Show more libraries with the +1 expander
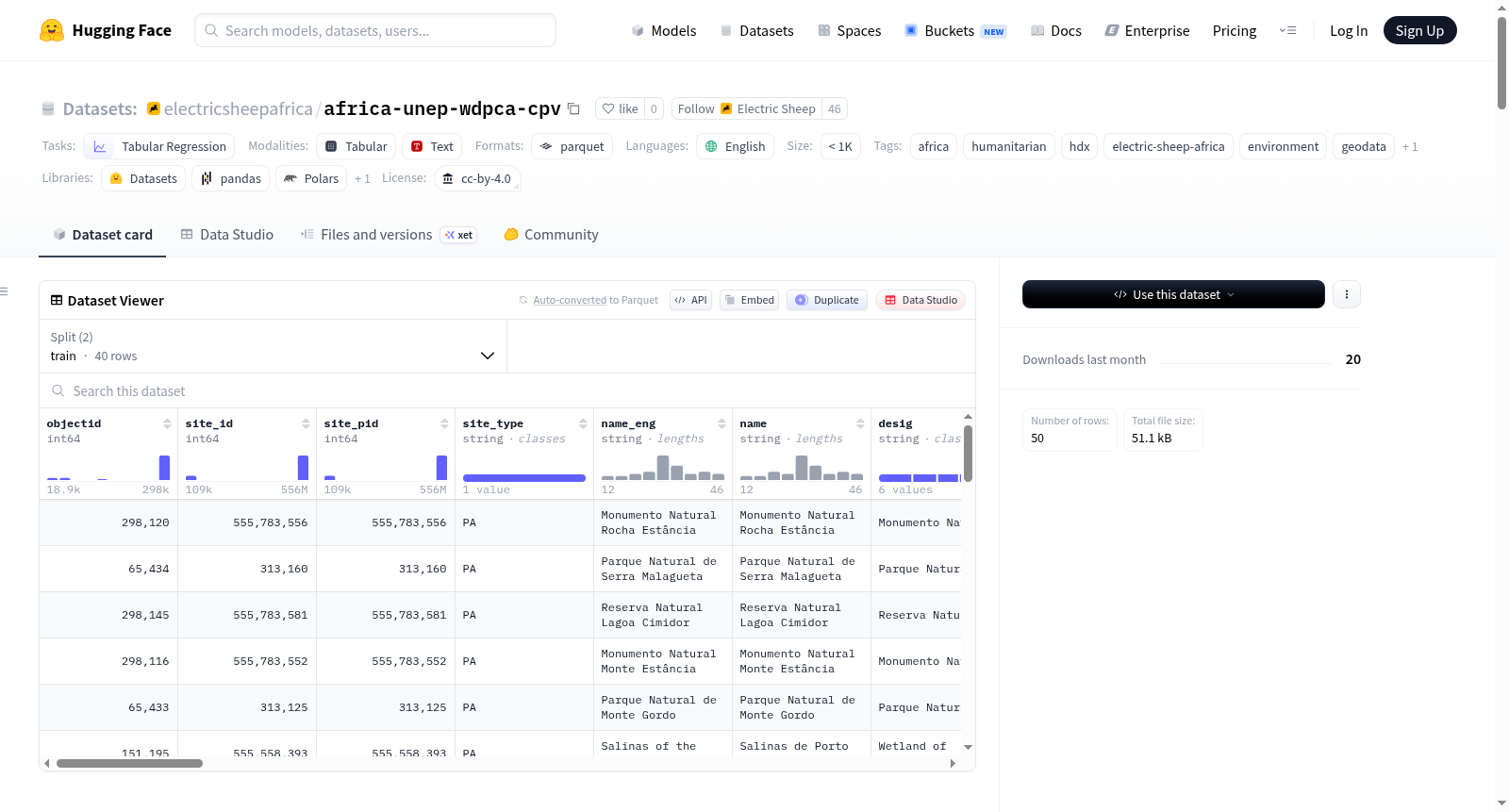 (362, 178)
